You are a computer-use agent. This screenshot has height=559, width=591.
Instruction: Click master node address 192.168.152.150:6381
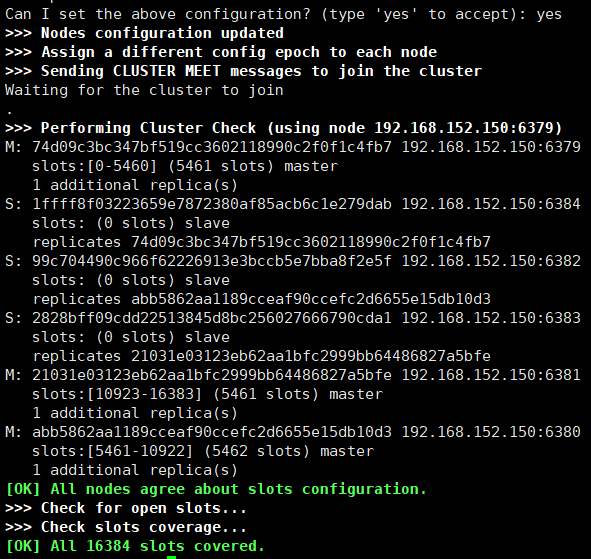pyautogui.click(x=491, y=375)
